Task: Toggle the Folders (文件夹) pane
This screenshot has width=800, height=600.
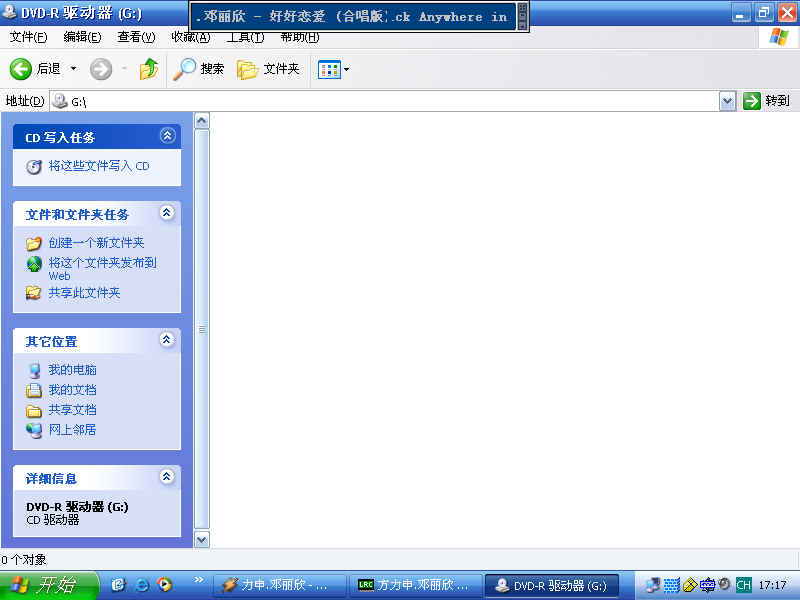Action: coord(268,69)
